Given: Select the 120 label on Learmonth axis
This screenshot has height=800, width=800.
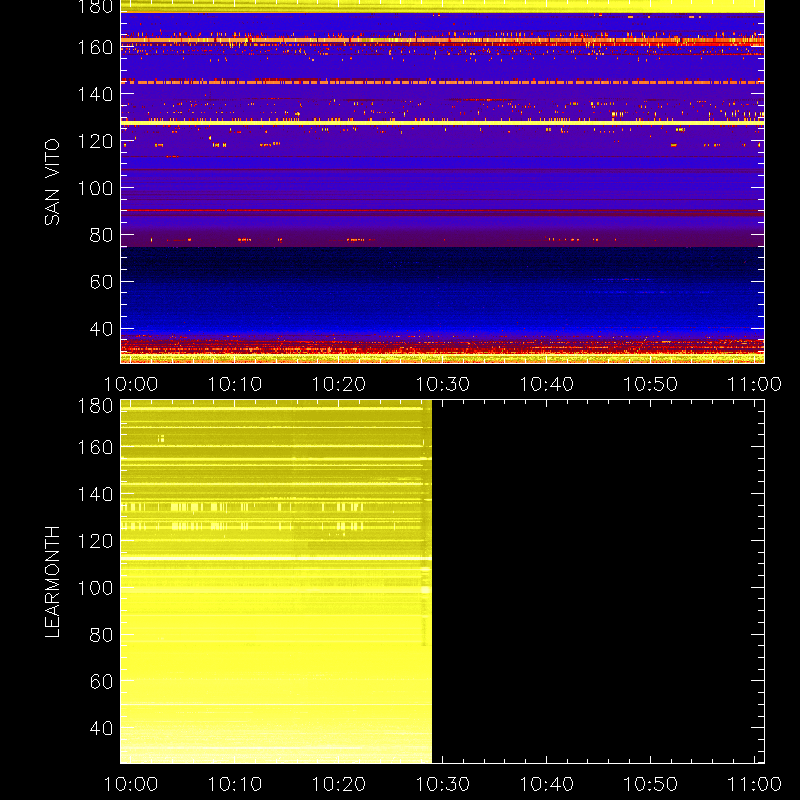Looking at the screenshot, I should coord(95,541).
